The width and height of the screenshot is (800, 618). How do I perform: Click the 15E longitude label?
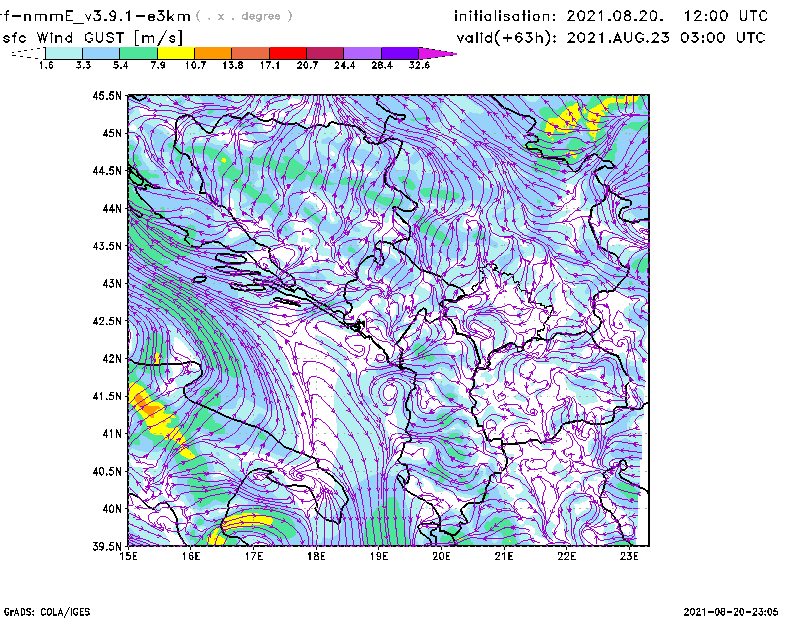128,556
